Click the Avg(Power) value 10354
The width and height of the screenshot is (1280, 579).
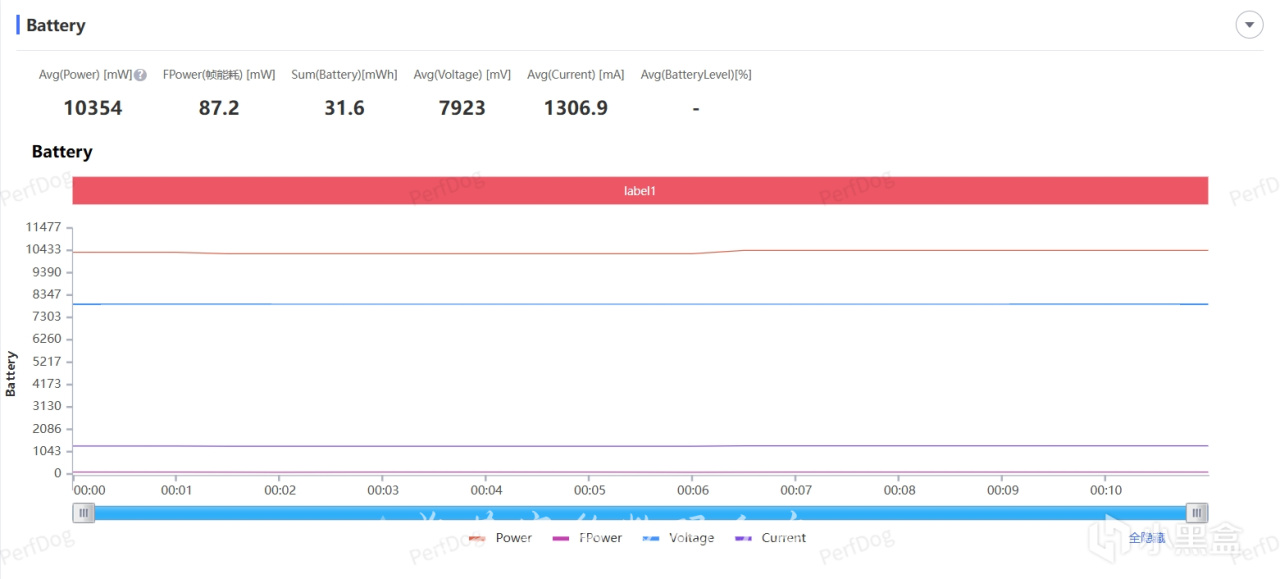(x=93, y=108)
